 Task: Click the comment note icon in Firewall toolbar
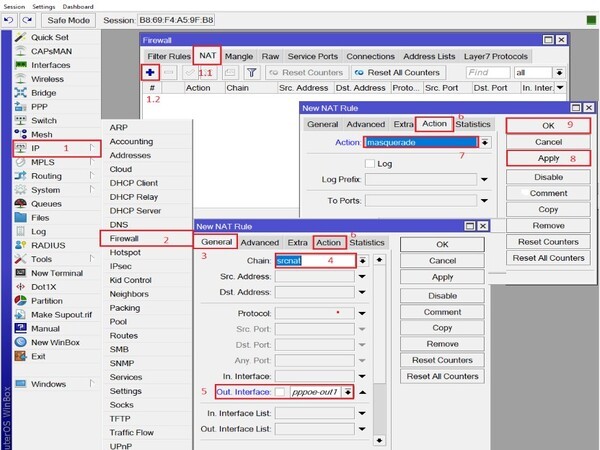coord(230,72)
